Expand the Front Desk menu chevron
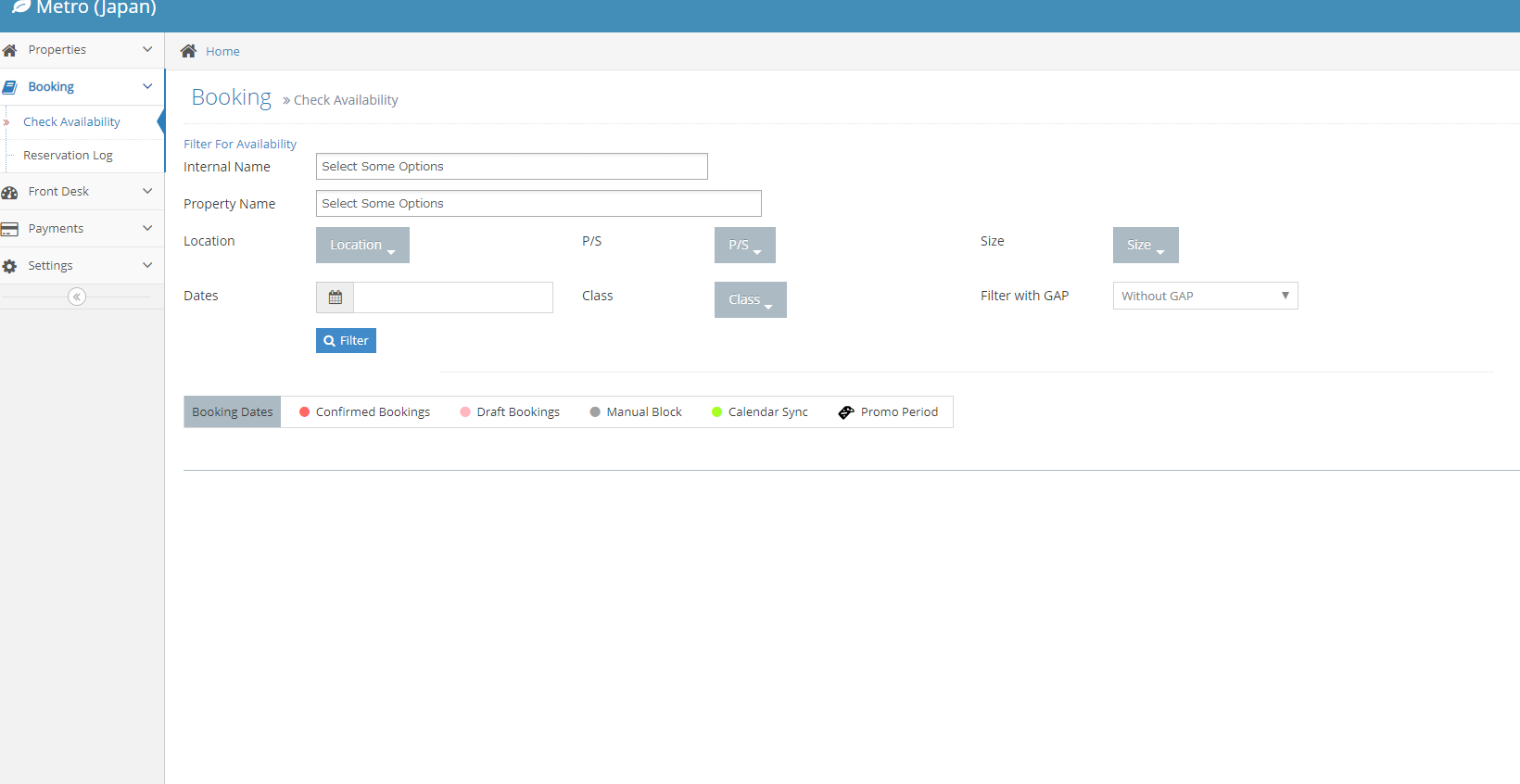1520x784 pixels. click(x=147, y=191)
